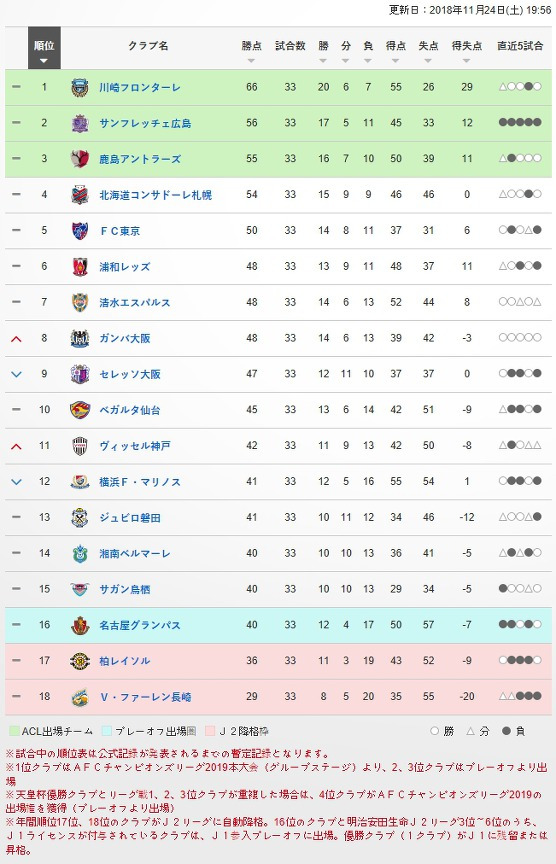Click the Kashima Antlers club crest
556x864 pixels.
click(x=80, y=159)
